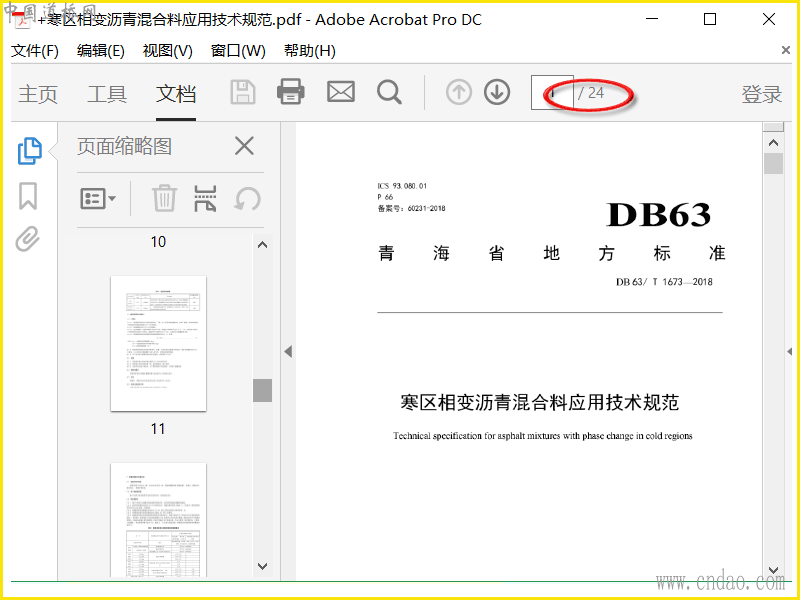Click the standard number DB 63/ T 1673—2018
The height and width of the screenshot is (600, 800).
[x=664, y=282]
